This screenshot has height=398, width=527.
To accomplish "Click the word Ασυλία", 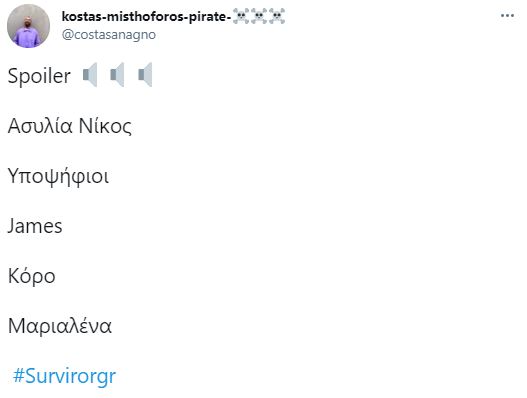I will (40, 126).
